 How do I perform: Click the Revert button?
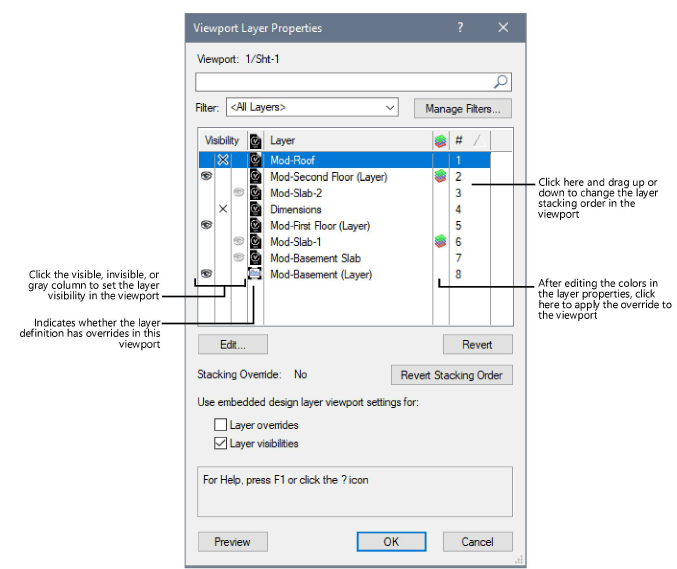click(x=478, y=345)
